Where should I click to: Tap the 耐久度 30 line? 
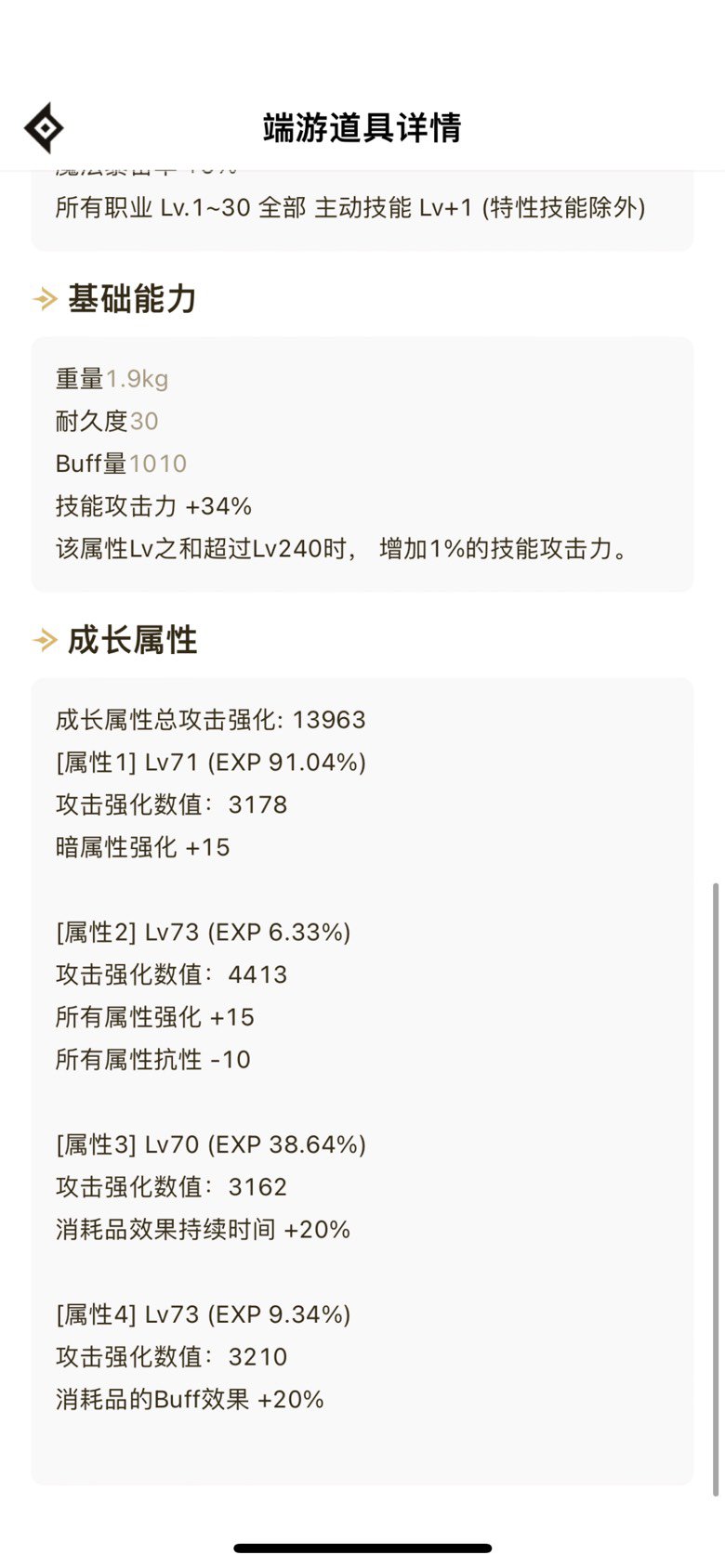(107, 421)
